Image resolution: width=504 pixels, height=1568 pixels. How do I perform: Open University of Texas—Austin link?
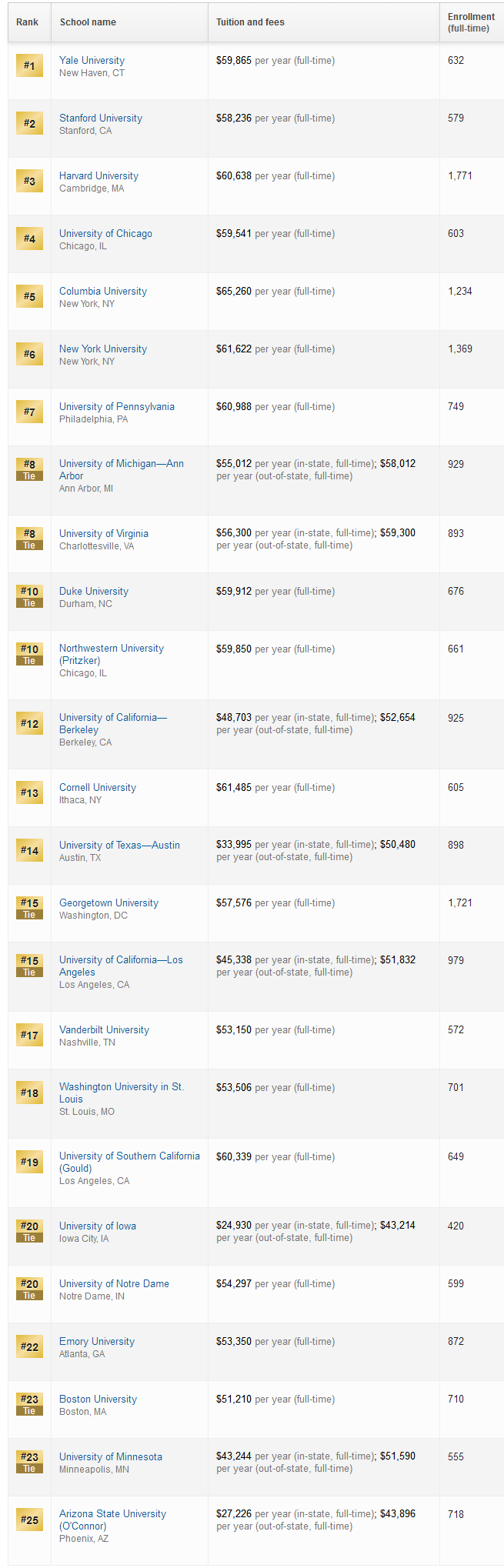pyautogui.click(x=119, y=845)
